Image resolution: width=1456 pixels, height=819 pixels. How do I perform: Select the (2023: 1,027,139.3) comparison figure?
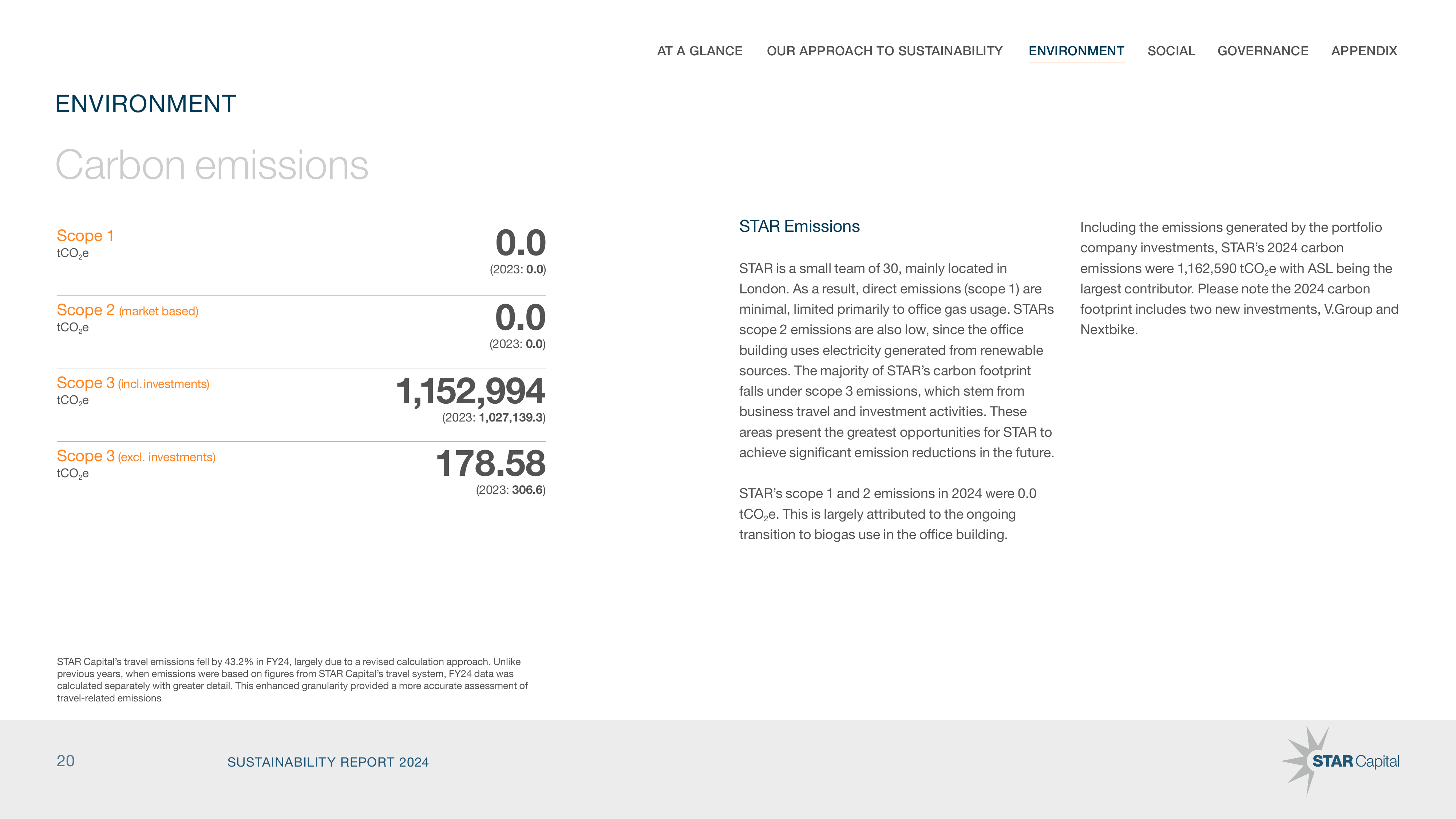494,418
